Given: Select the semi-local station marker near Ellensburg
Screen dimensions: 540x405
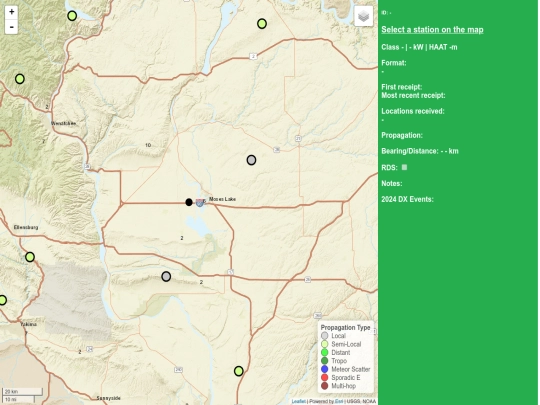Looking at the screenshot, I should (x=30, y=257).
